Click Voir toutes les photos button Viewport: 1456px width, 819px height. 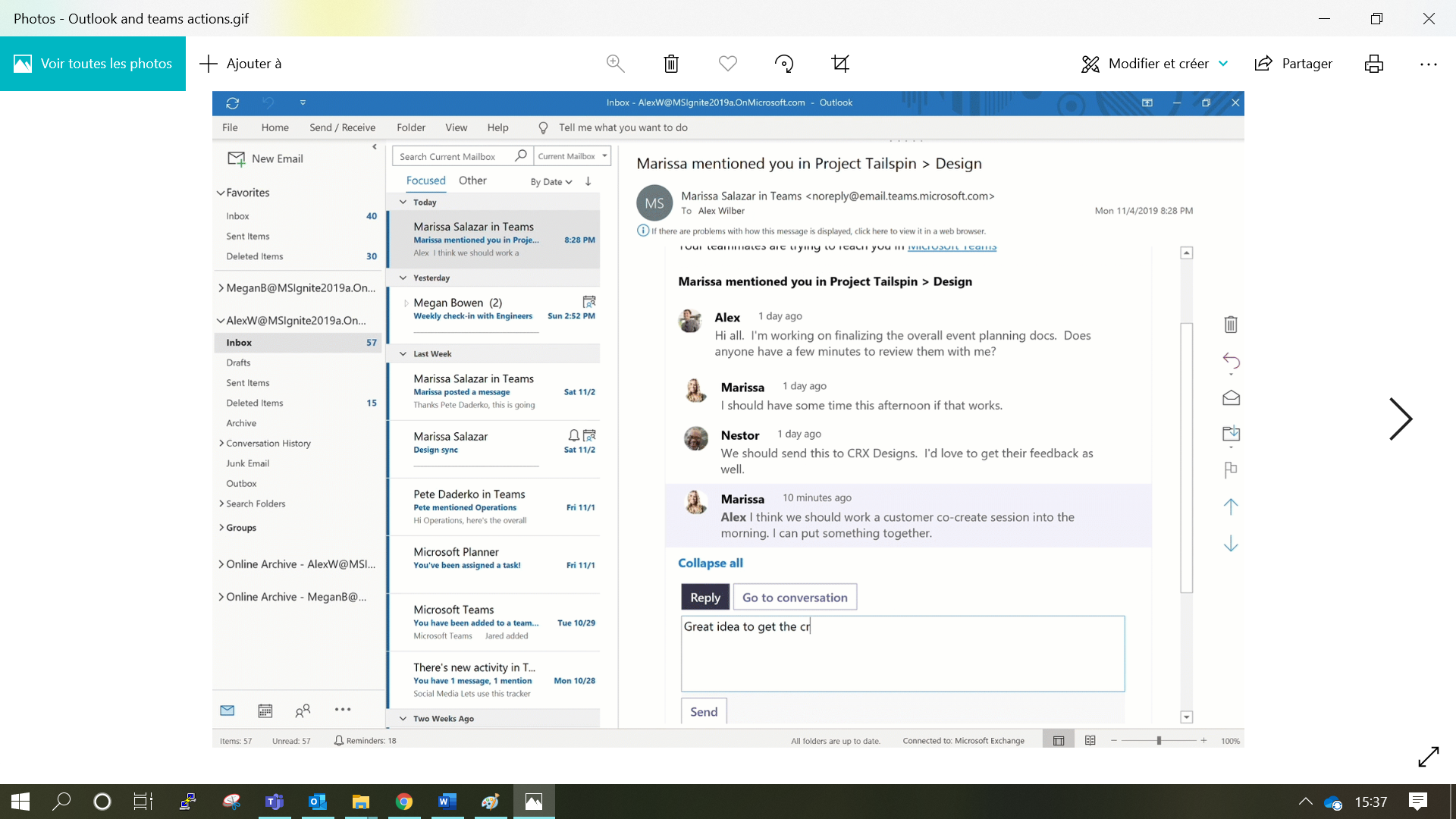tap(93, 64)
